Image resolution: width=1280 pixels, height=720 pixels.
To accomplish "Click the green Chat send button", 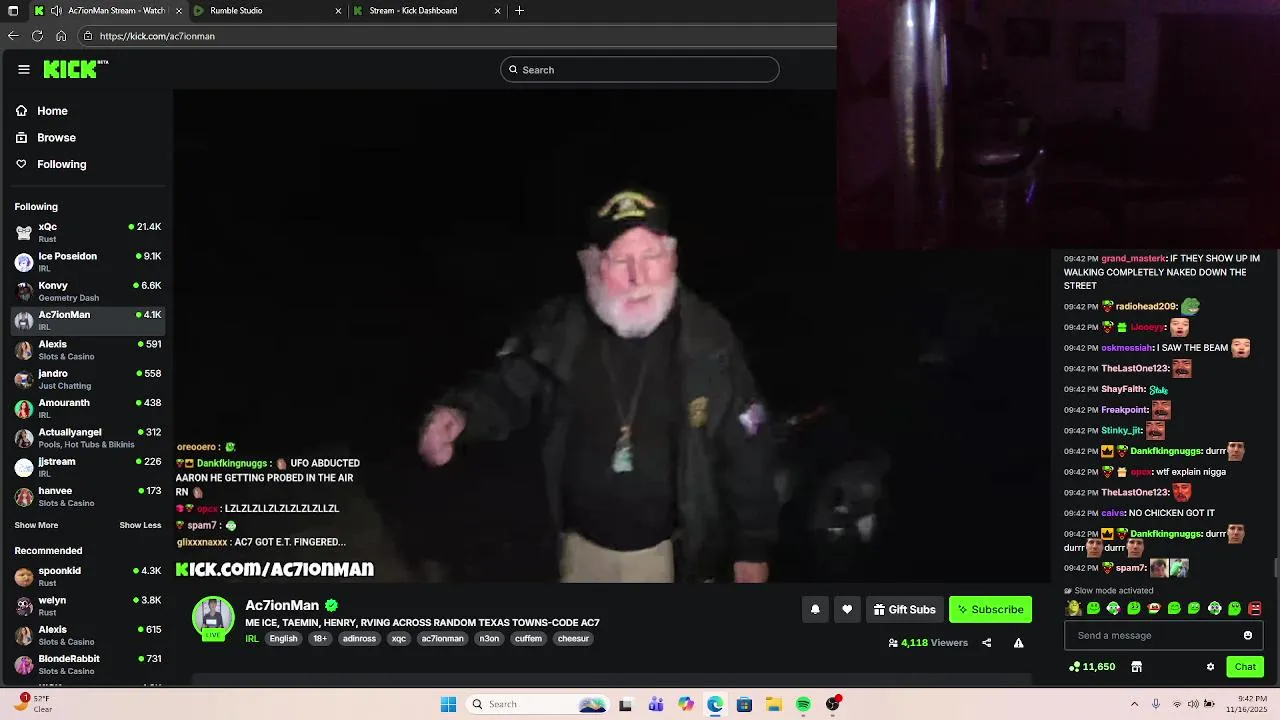I will (x=1245, y=667).
